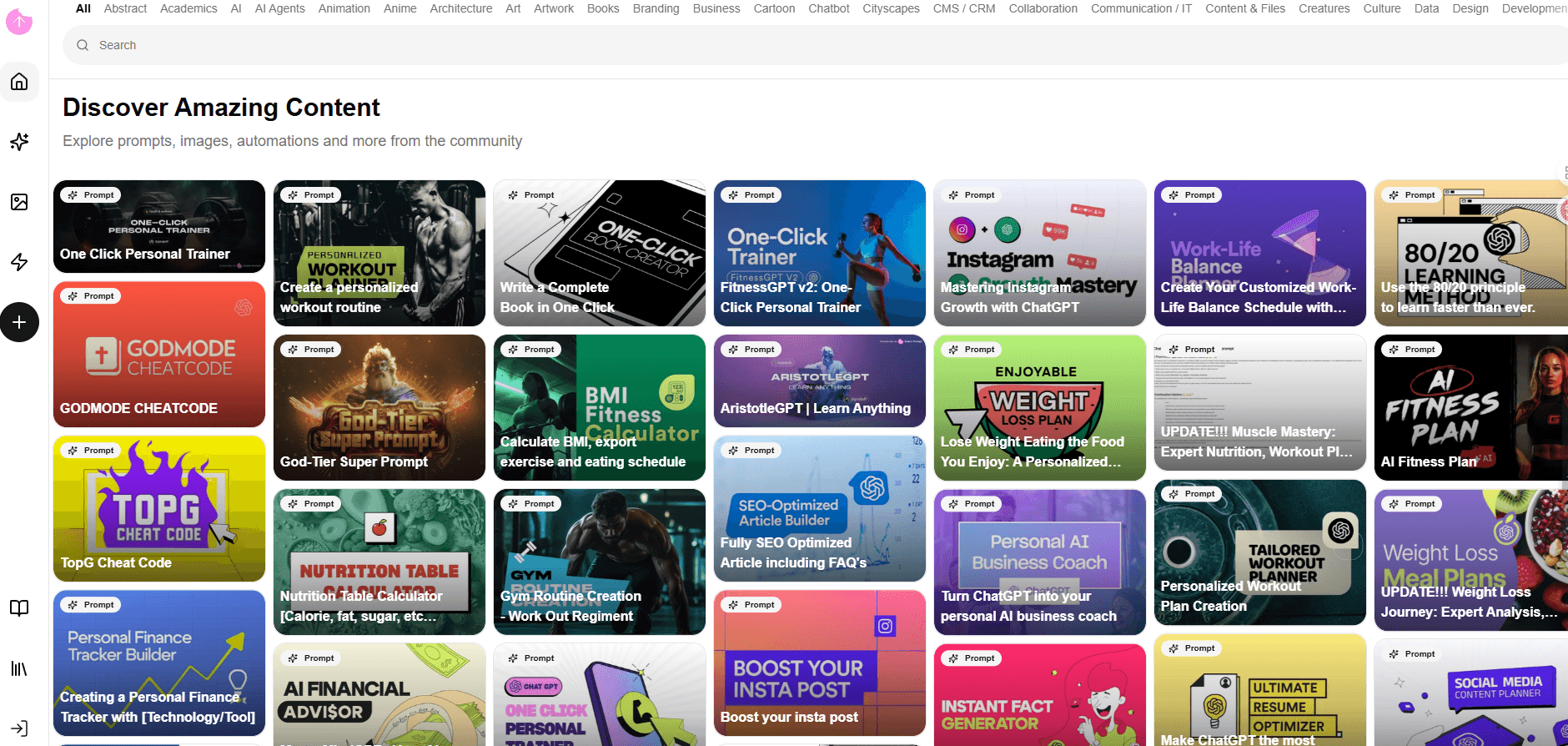Click the sign-in arrow icon at bottom
Viewport: 1568px width, 746px height.
click(x=19, y=728)
